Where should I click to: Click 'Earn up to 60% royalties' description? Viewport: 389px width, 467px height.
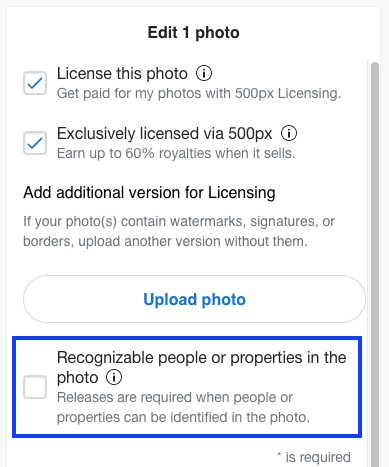pos(176,153)
